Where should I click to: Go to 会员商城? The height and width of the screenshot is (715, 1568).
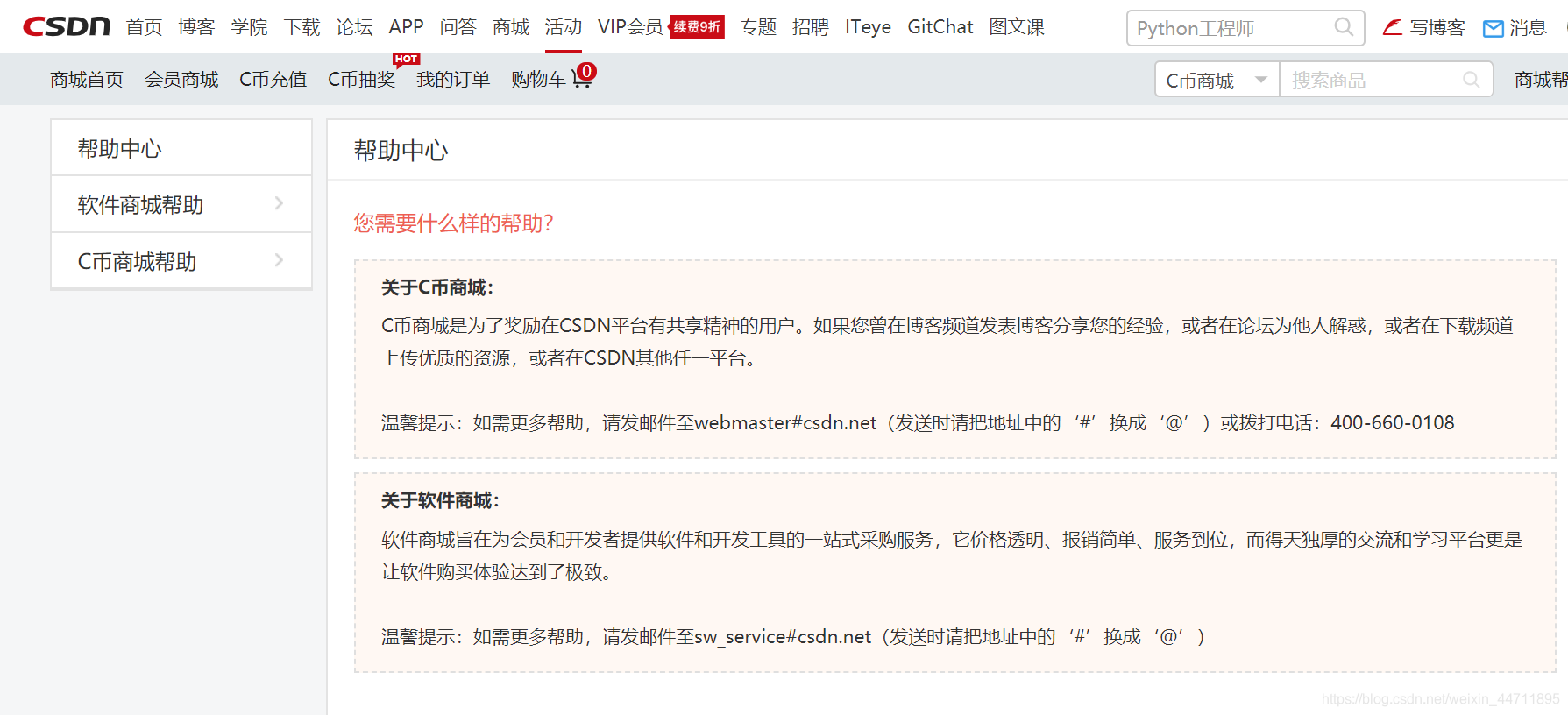pos(181,80)
